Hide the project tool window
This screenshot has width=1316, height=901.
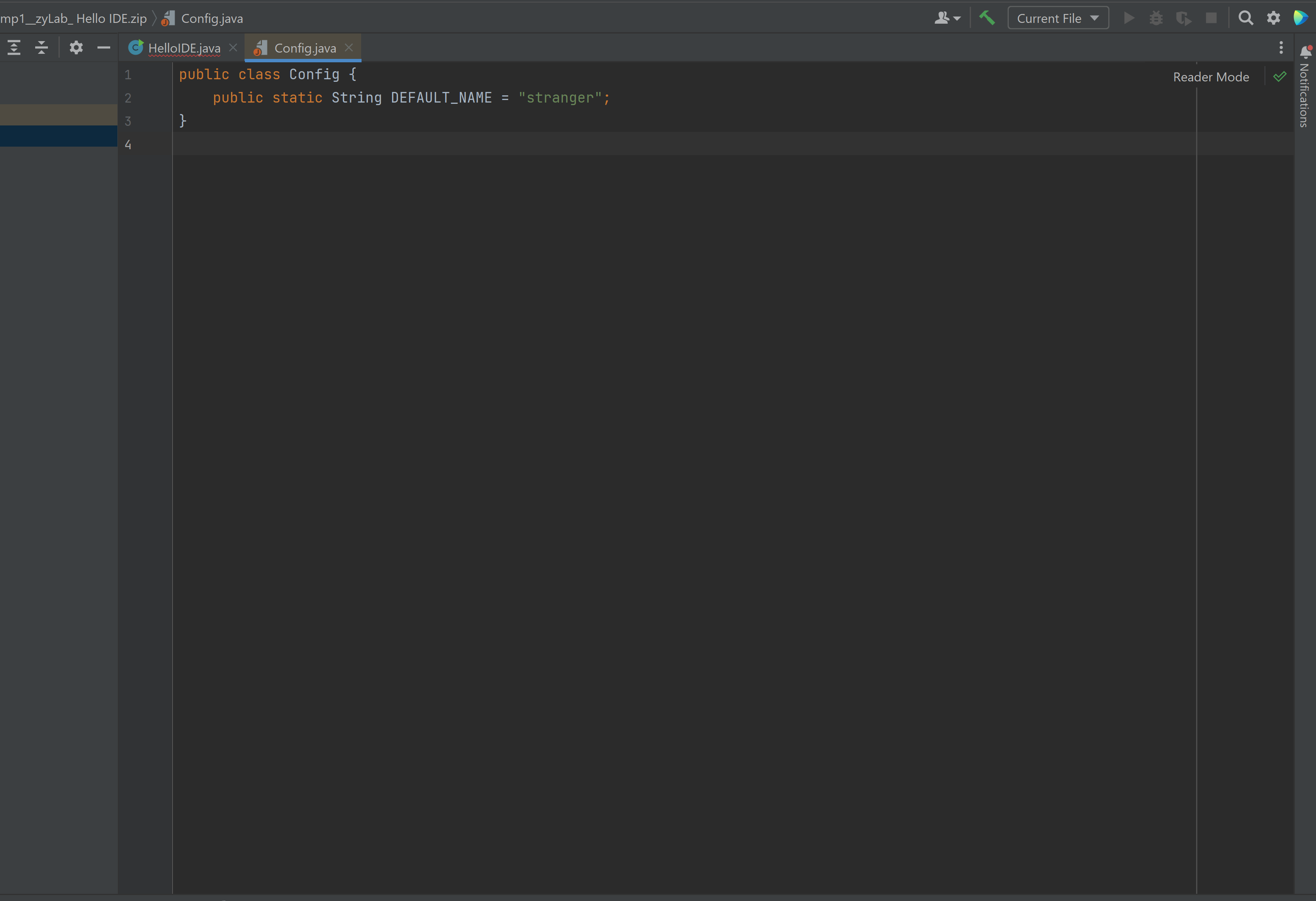point(103,47)
